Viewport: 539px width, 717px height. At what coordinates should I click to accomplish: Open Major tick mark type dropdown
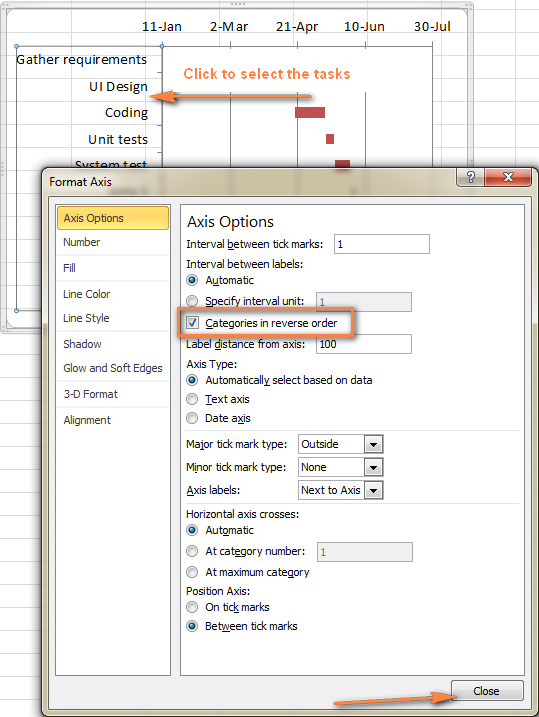coord(374,444)
